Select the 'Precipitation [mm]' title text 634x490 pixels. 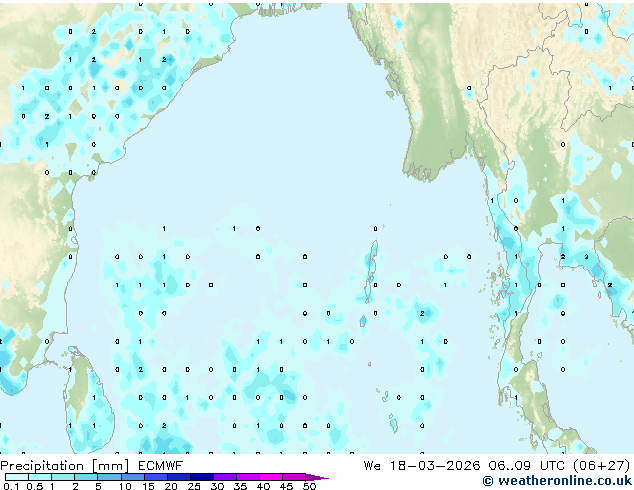65,466
